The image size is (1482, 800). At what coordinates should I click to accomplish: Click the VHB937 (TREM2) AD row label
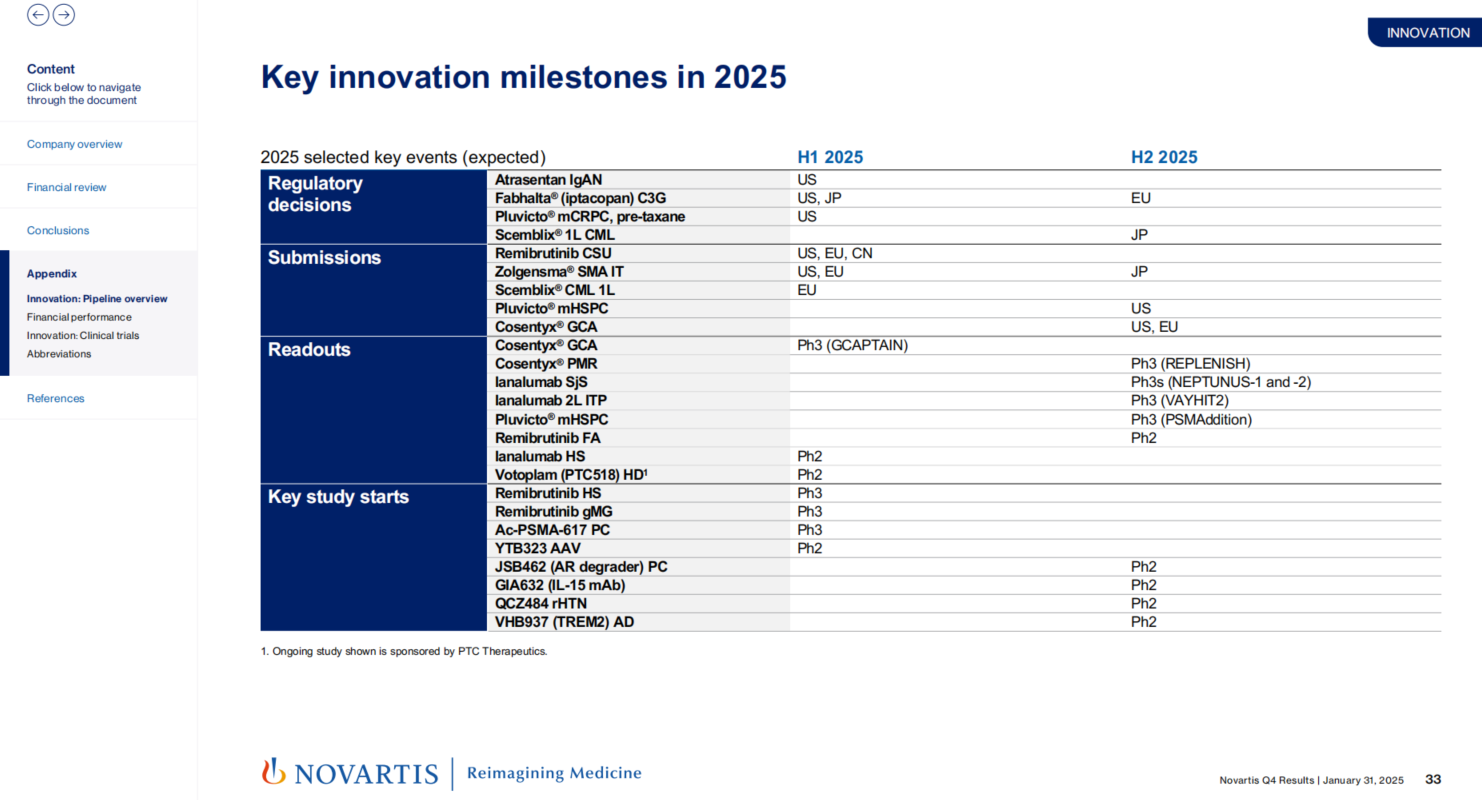(x=565, y=622)
